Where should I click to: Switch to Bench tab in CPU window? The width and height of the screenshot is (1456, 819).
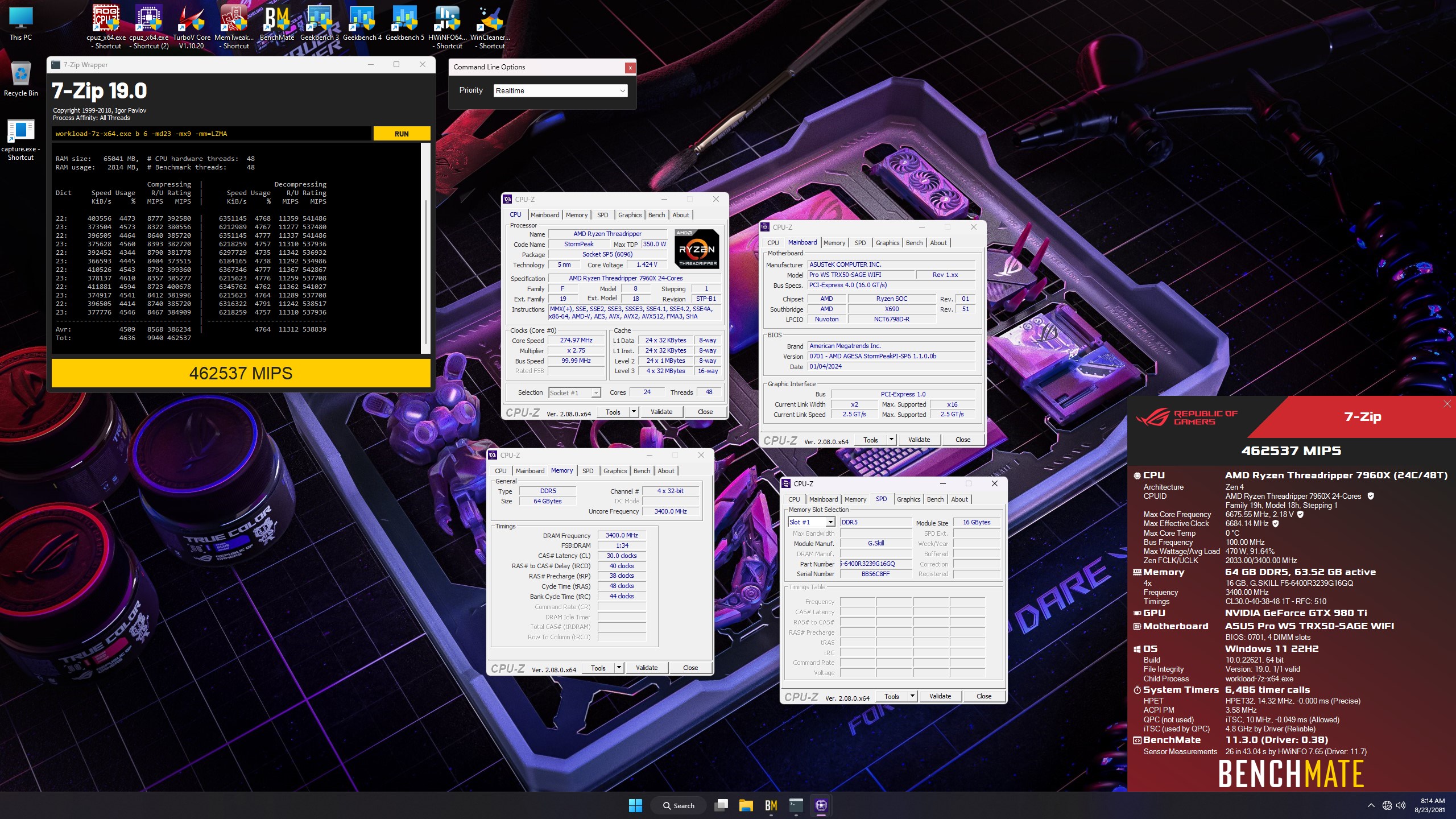click(656, 215)
